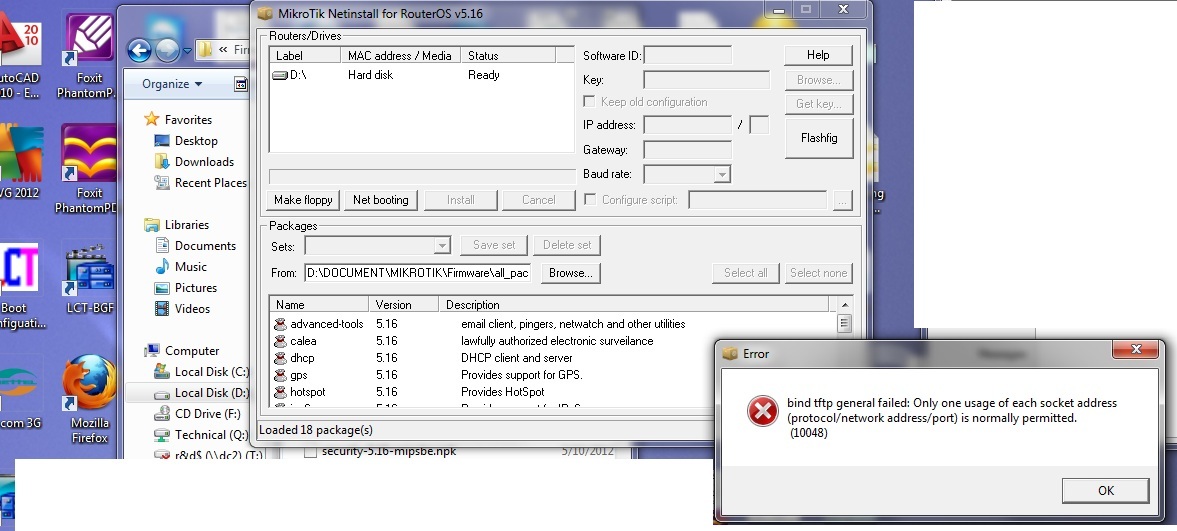Open Pictures library in Explorer
The image size is (1177, 531).
click(x=196, y=288)
